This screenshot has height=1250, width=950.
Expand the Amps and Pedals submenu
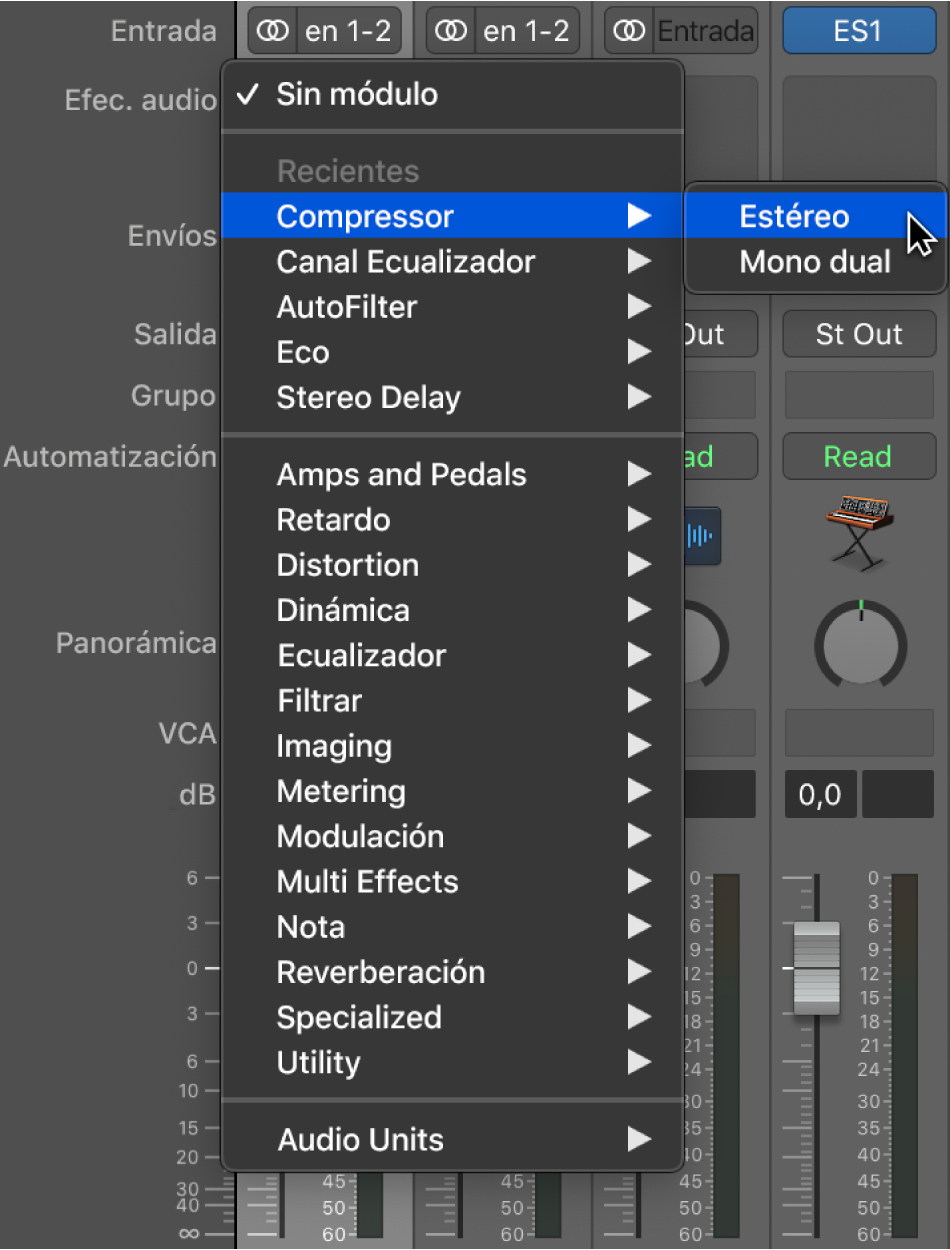click(401, 475)
